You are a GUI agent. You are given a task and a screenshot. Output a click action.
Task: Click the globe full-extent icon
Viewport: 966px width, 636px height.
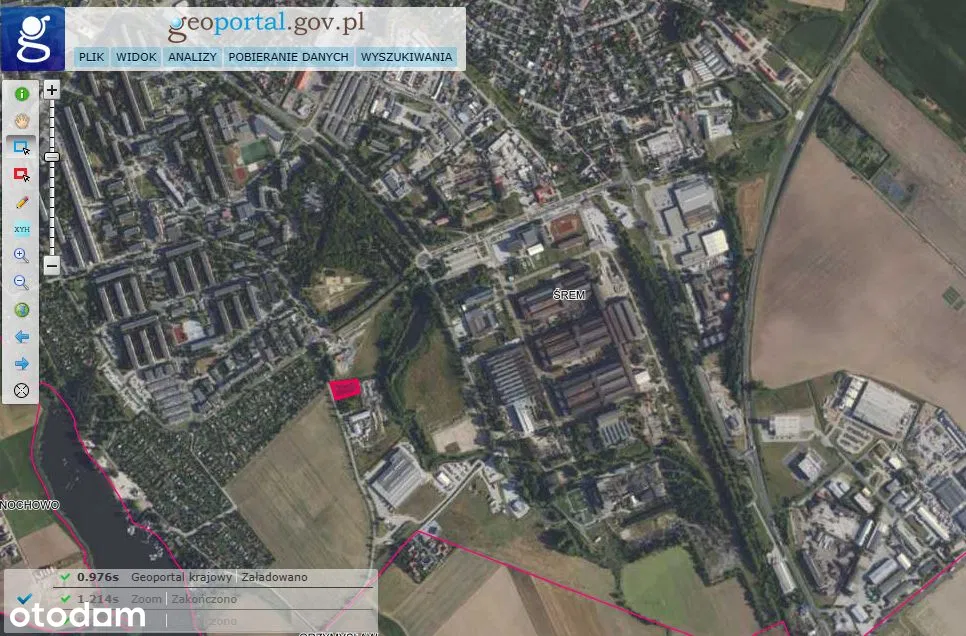point(22,310)
